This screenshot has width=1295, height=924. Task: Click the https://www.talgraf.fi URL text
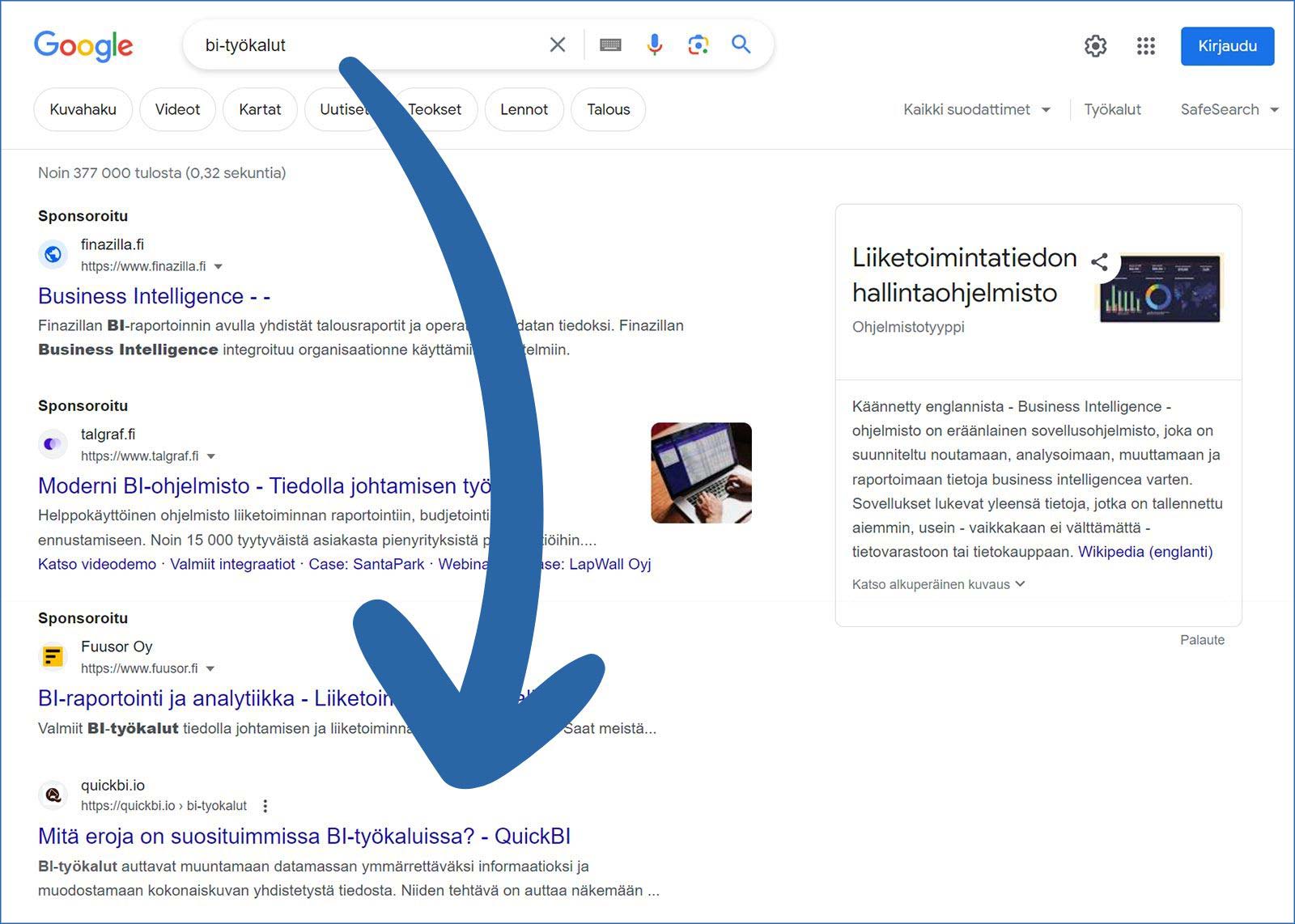pyautogui.click(x=140, y=456)
